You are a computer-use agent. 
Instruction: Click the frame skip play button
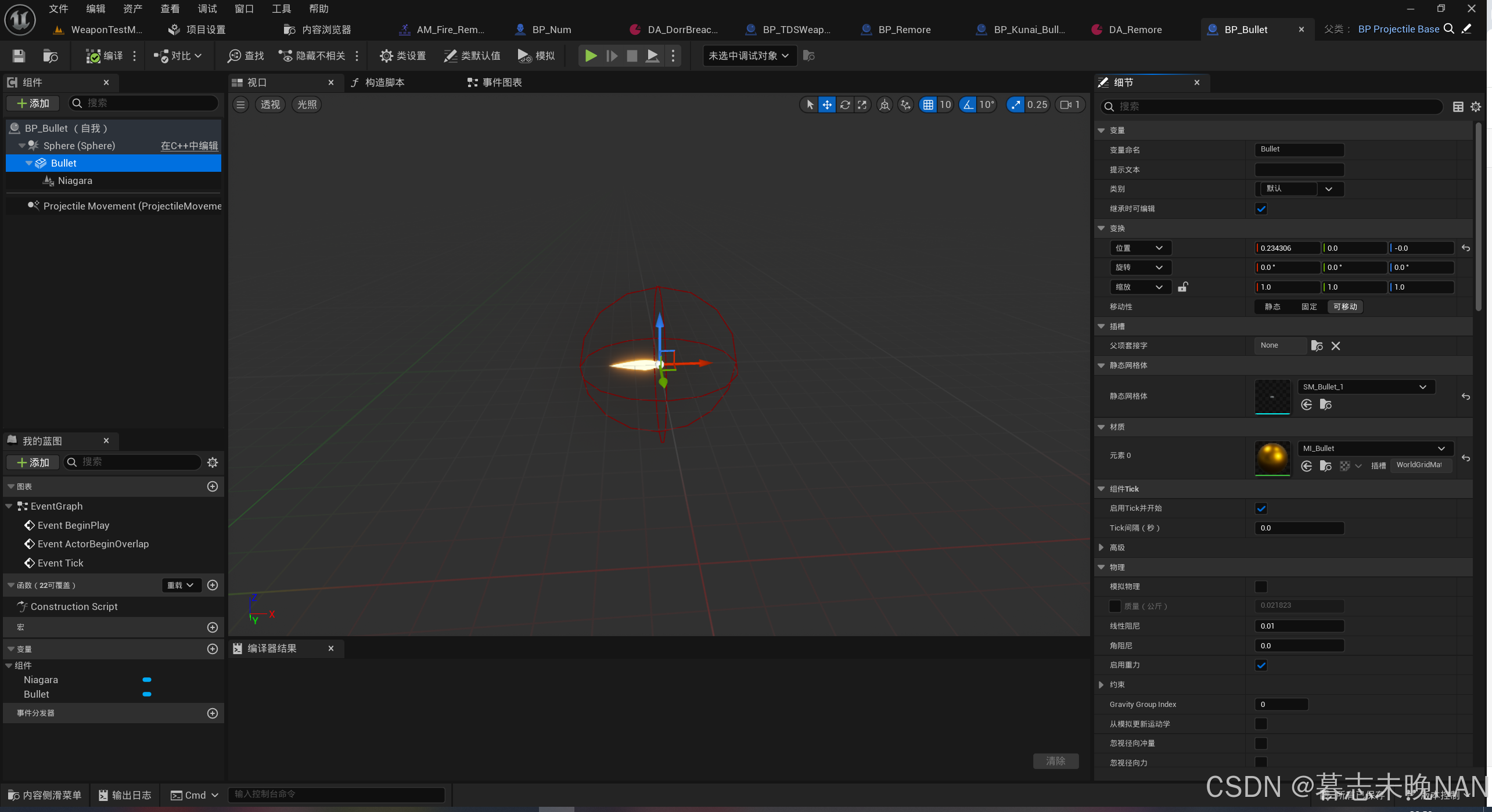tap(612, 56)
